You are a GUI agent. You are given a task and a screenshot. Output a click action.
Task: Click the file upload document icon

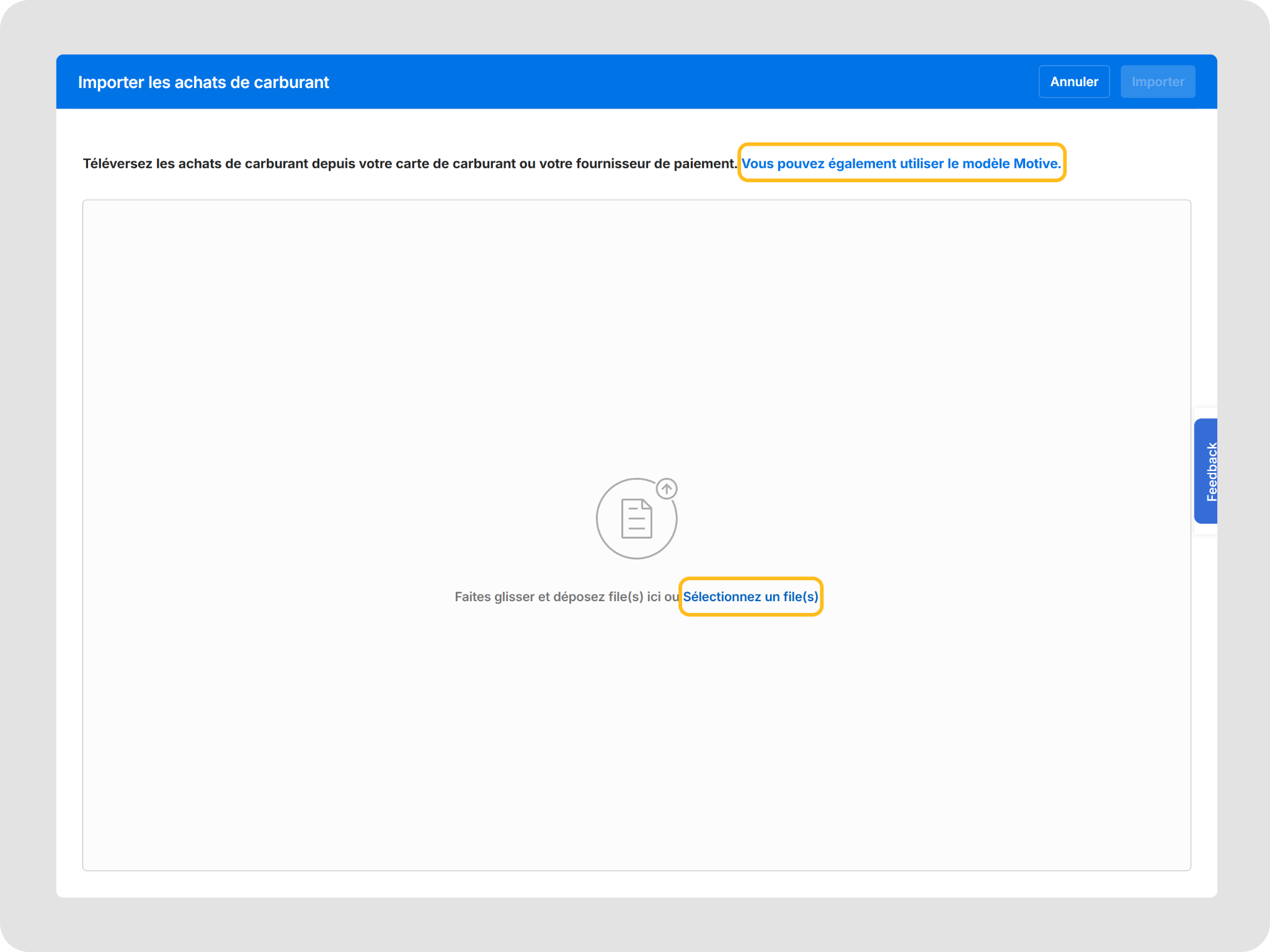pos(637,518)
